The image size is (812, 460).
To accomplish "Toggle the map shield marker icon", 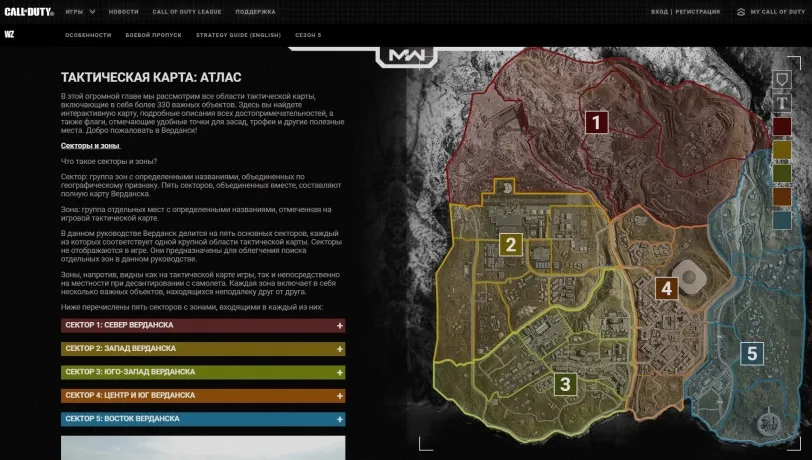I will (x=782, y=79).
